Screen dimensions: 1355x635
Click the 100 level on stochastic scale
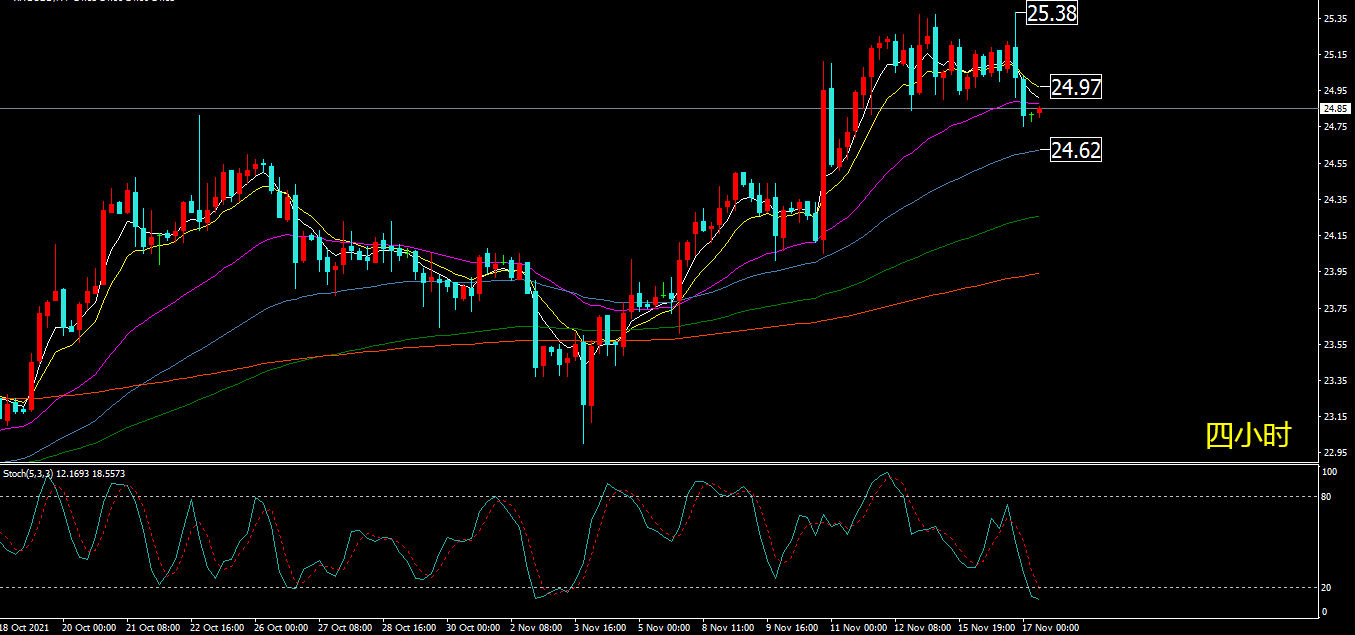pyautogui.click(x=1330, y=471)
